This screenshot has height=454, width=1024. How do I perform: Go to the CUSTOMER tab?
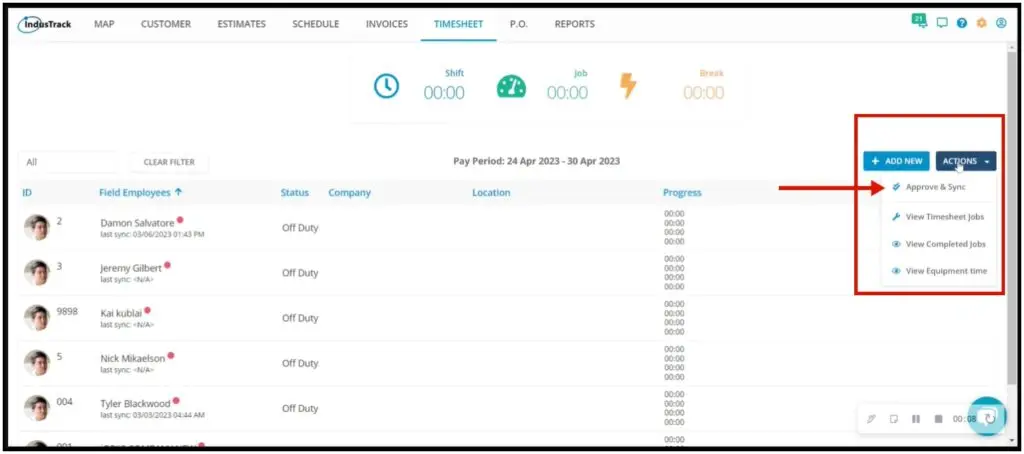(x=166, y=24)
